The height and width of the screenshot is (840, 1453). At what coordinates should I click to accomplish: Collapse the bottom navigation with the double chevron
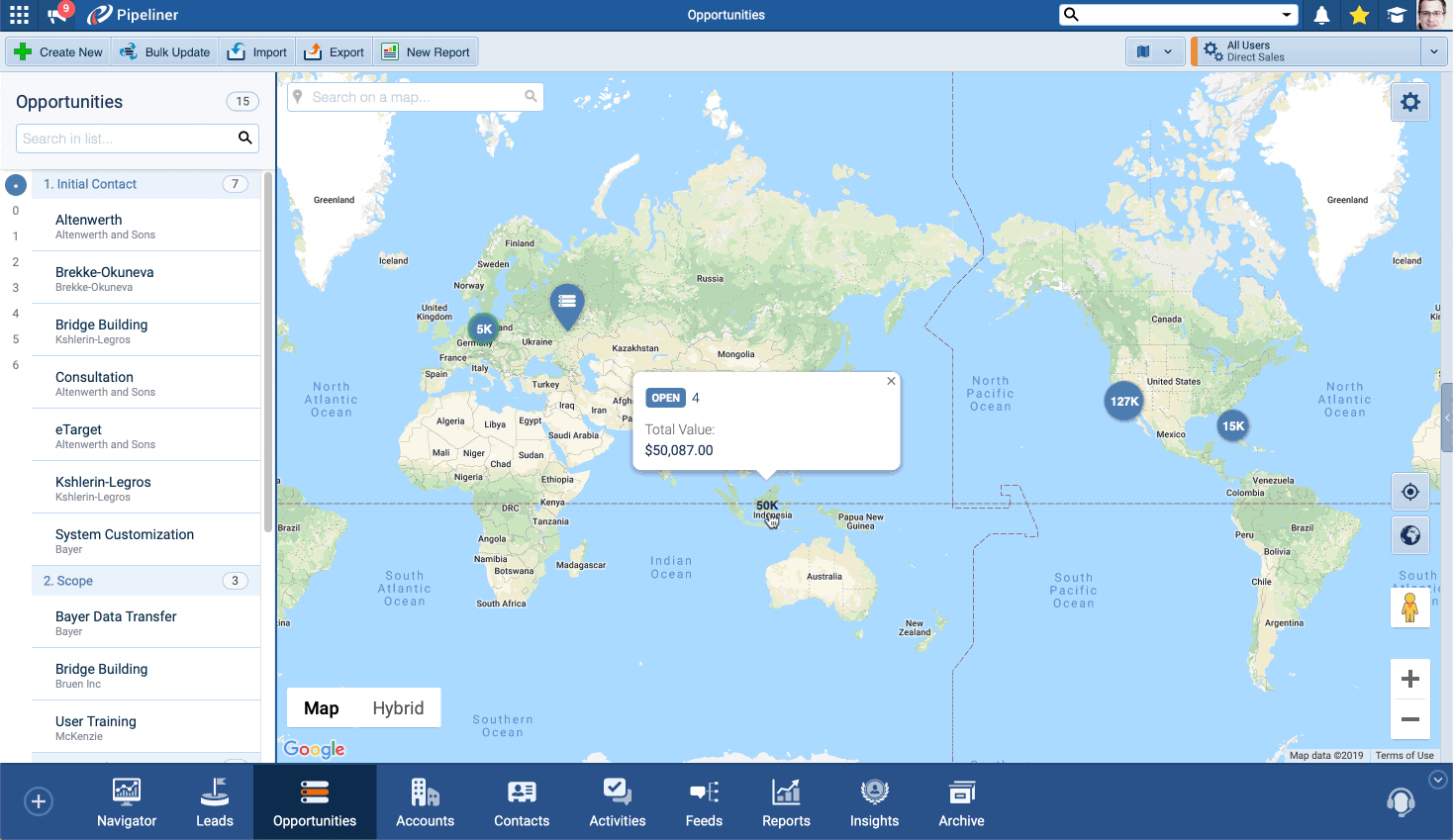click(1437, 780)
